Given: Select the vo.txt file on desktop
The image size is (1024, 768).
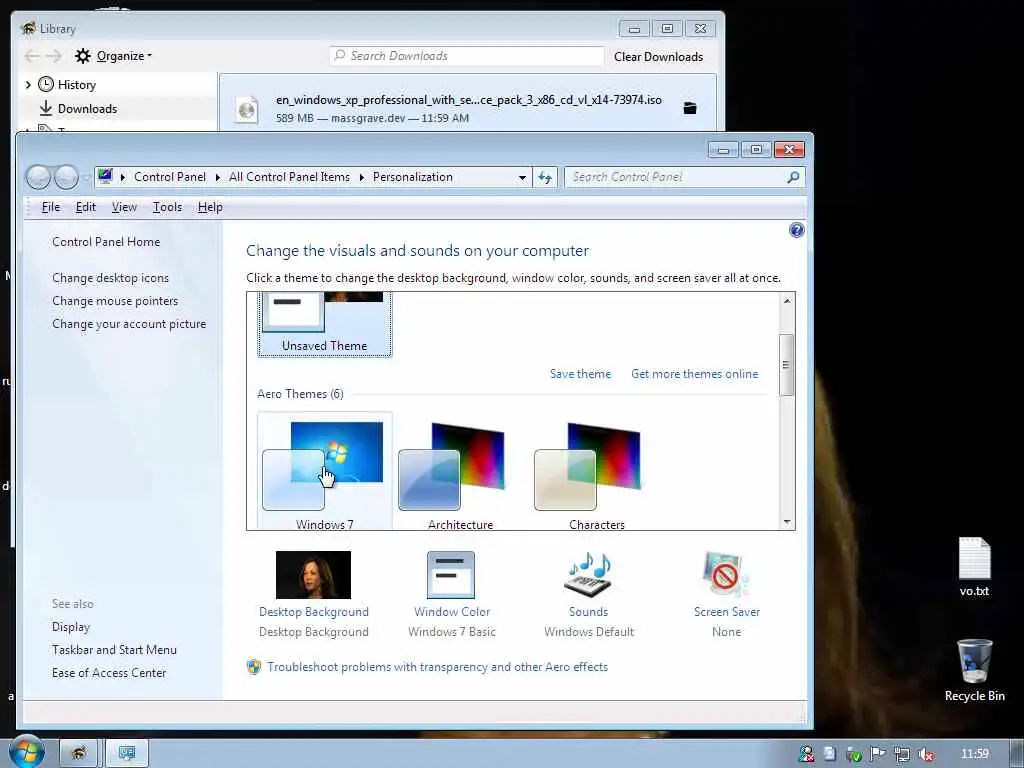Looking at the screenshot, I should click(974, 567).
